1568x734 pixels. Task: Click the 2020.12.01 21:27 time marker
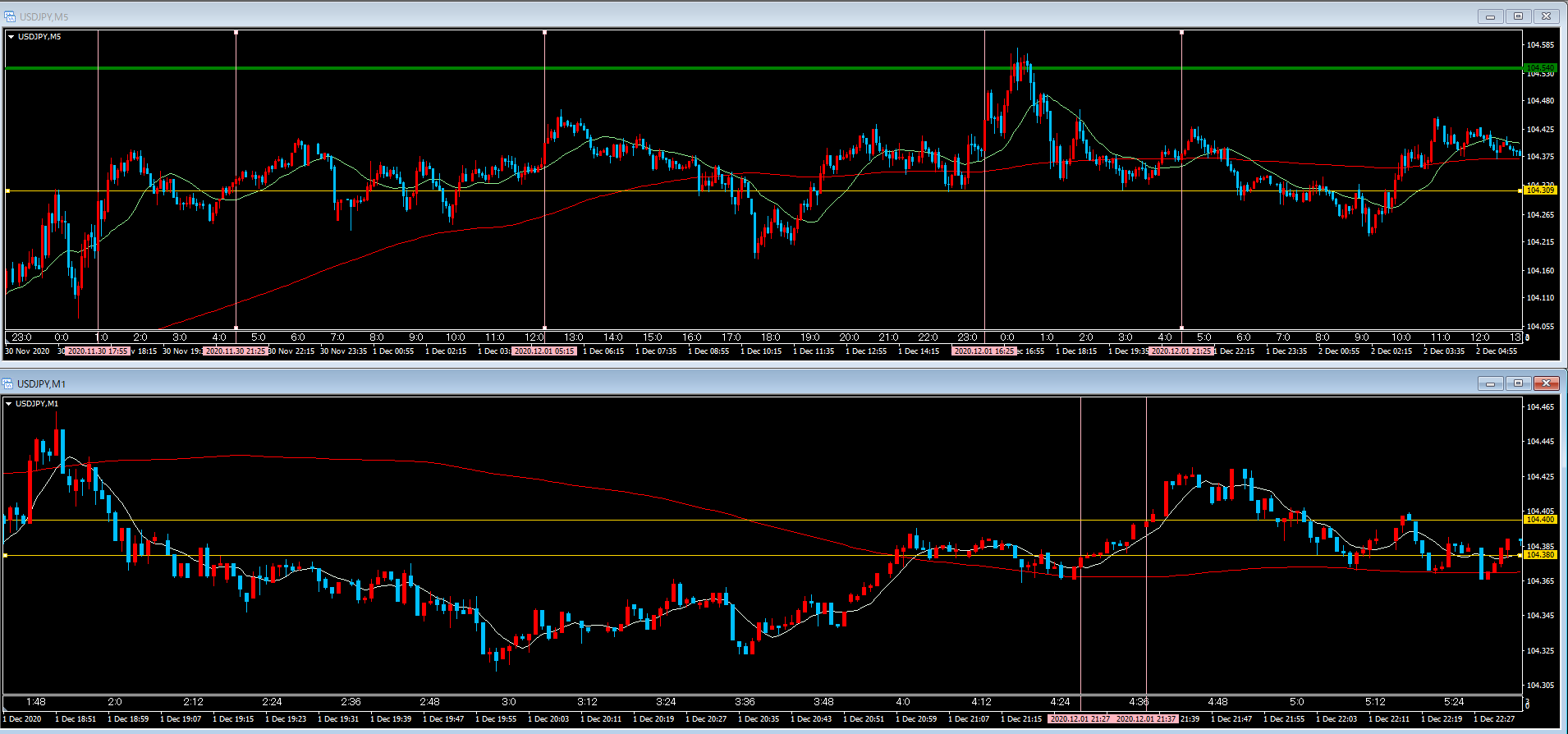pos(1080,719)
